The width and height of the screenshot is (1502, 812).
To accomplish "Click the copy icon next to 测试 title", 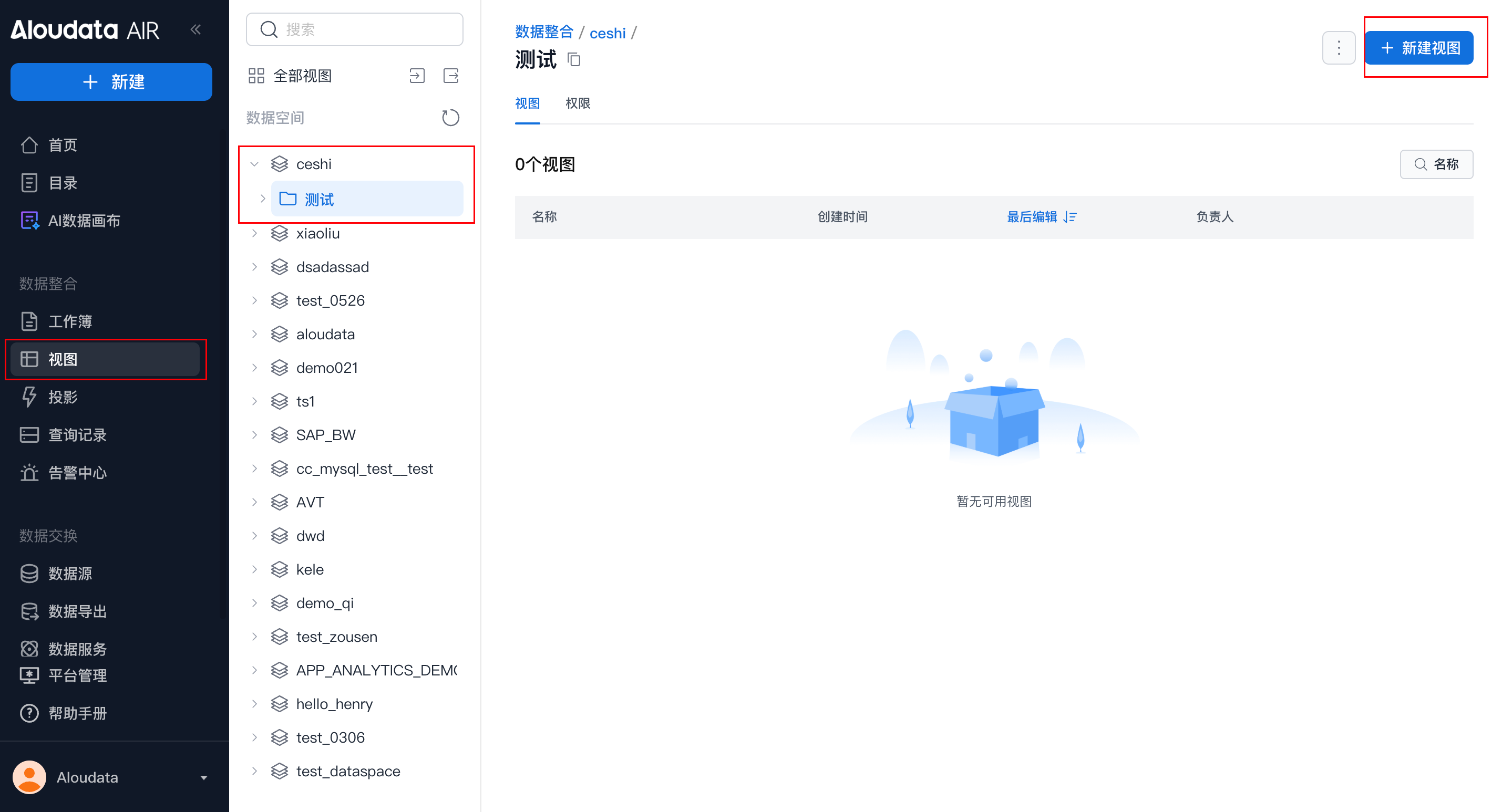I will click(x=574, y=59).
